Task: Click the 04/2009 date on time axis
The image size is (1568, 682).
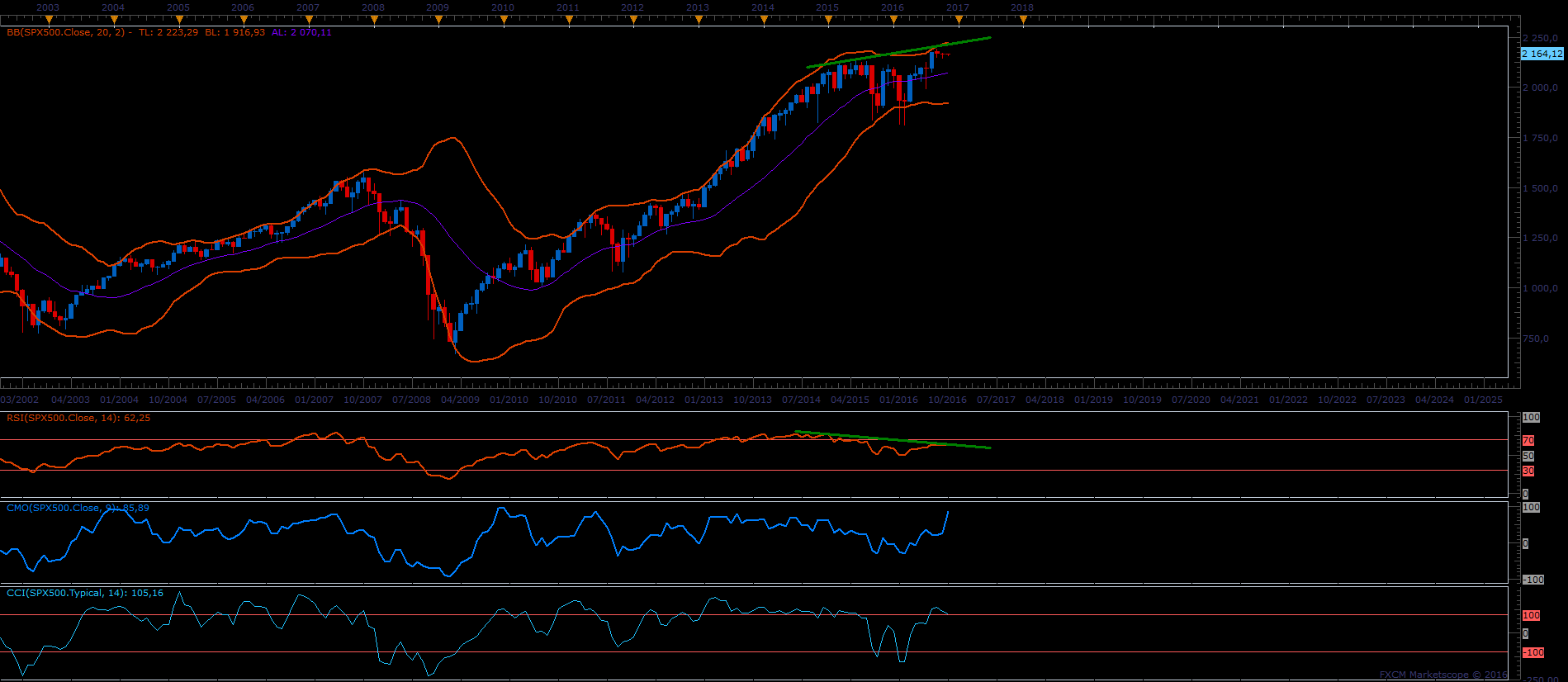Action: pos(461,400)
